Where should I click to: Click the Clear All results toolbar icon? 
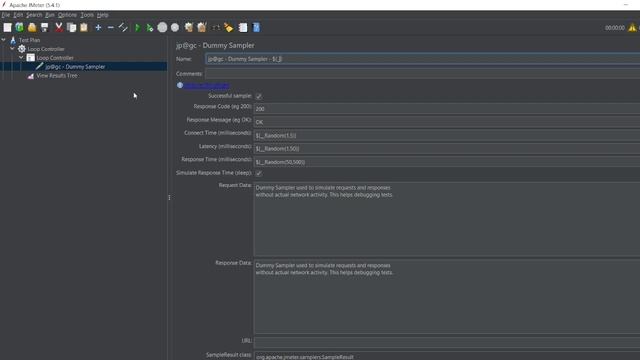pos(202,27)
